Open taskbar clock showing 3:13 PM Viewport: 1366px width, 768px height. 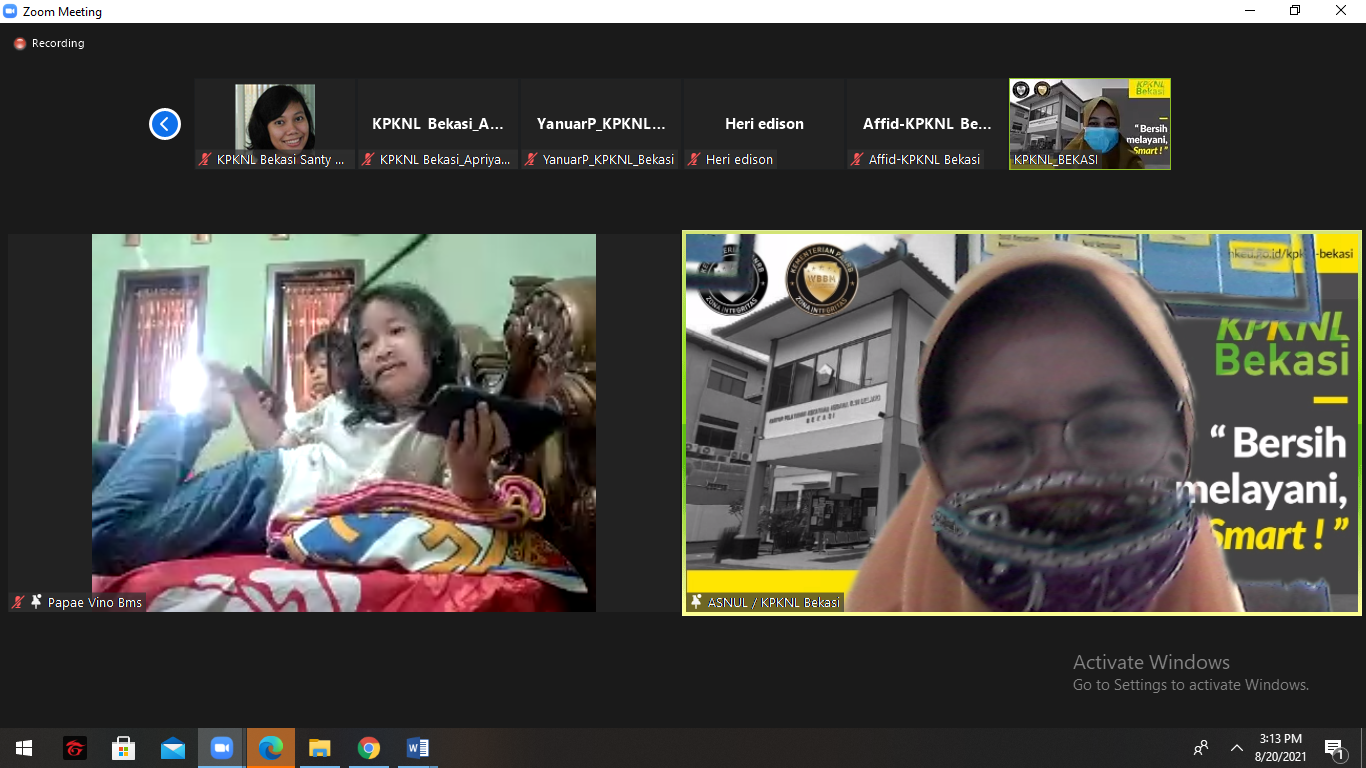pos(1281,748)
